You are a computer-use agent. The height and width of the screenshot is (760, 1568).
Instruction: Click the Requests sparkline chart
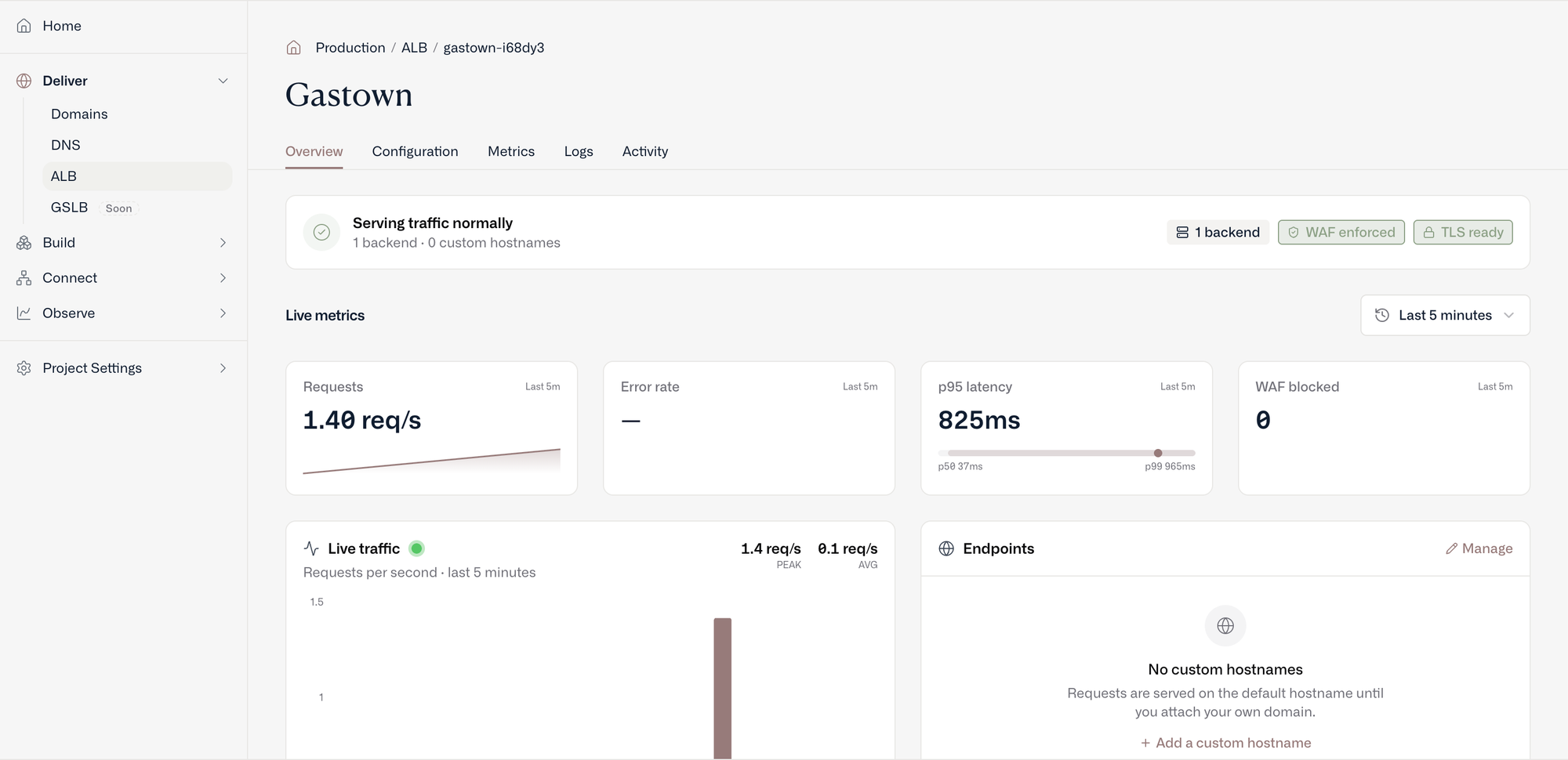pos(432,461)
